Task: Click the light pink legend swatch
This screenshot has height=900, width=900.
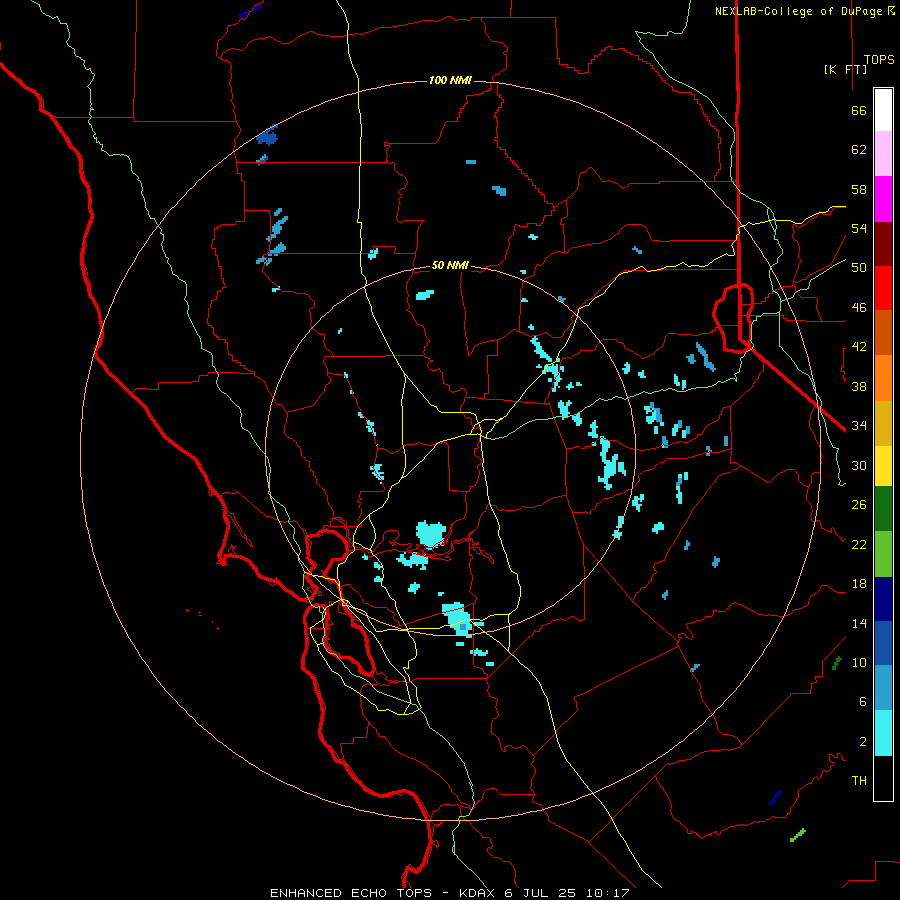Action: [x=883, y=154]
